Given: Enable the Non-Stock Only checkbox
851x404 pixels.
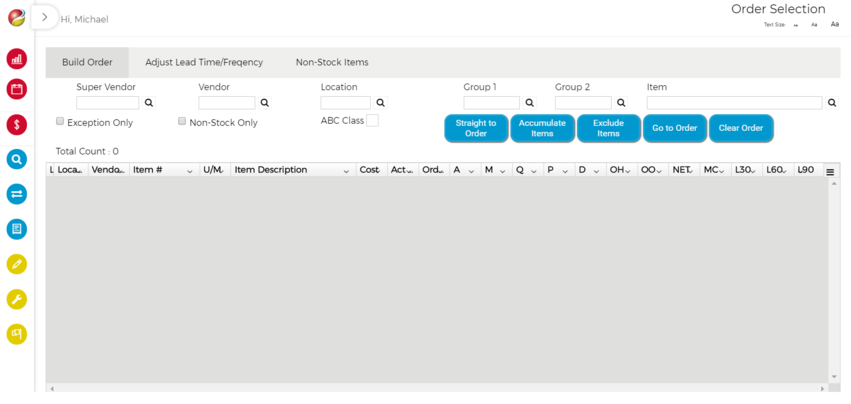Looking at the screenshot, I should click(x=182, y=121).
